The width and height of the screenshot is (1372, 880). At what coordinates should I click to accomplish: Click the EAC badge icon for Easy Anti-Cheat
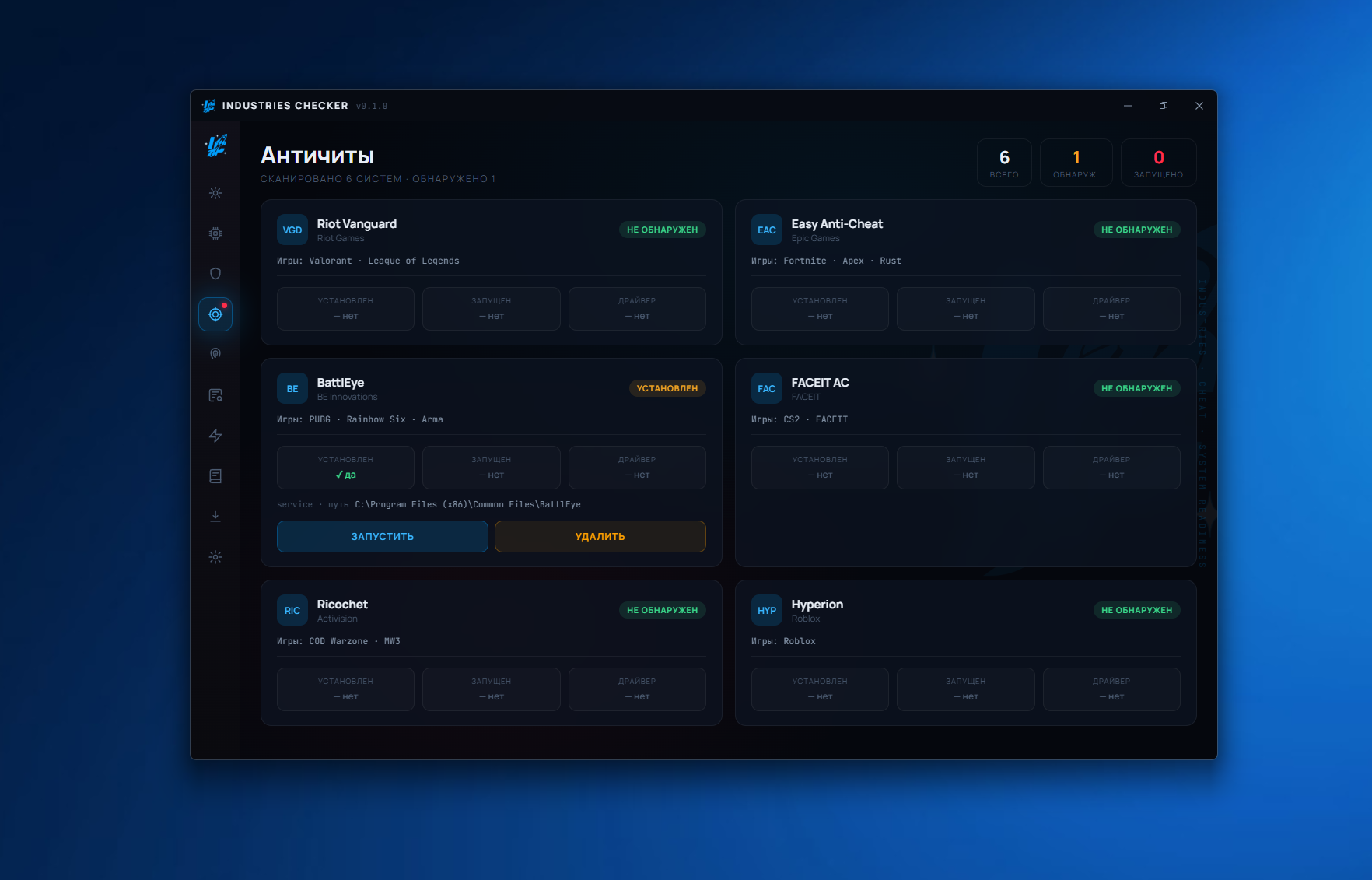click(x=767, y=230)
